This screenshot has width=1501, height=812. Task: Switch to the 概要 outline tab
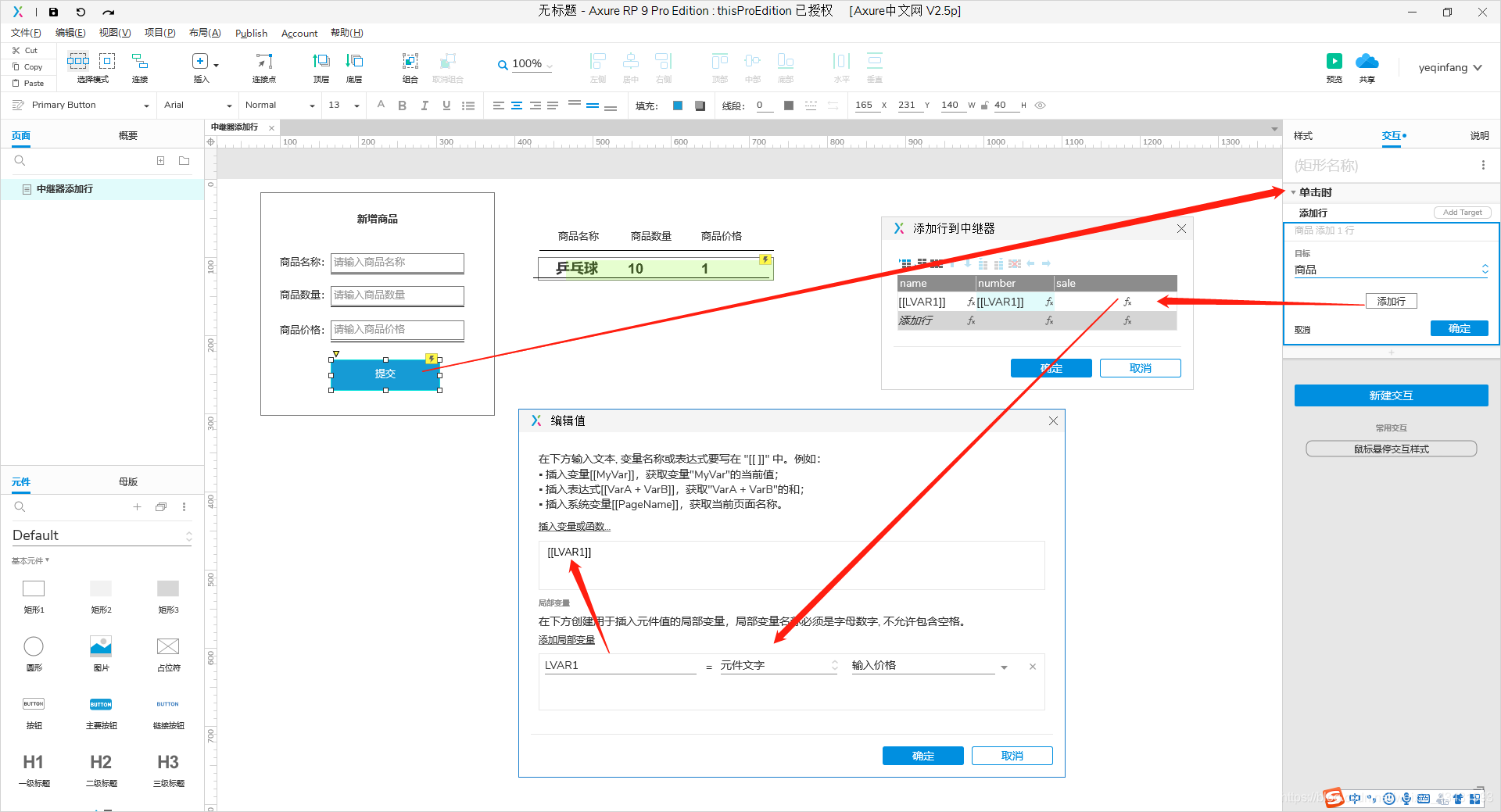click(128, 136)
